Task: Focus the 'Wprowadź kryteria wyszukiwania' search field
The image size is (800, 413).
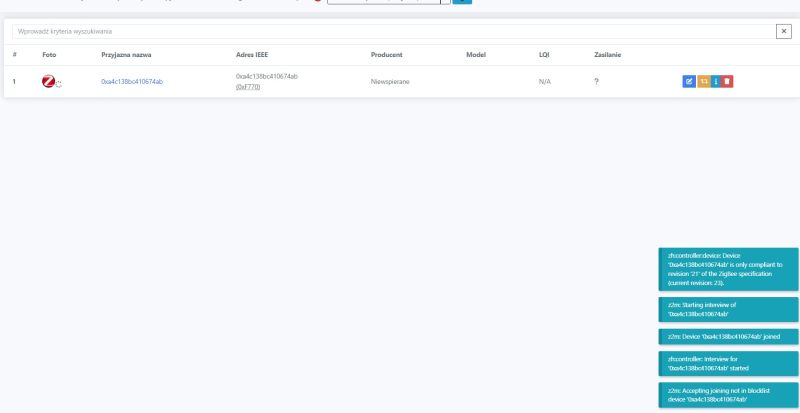Action: pos(394,32)
